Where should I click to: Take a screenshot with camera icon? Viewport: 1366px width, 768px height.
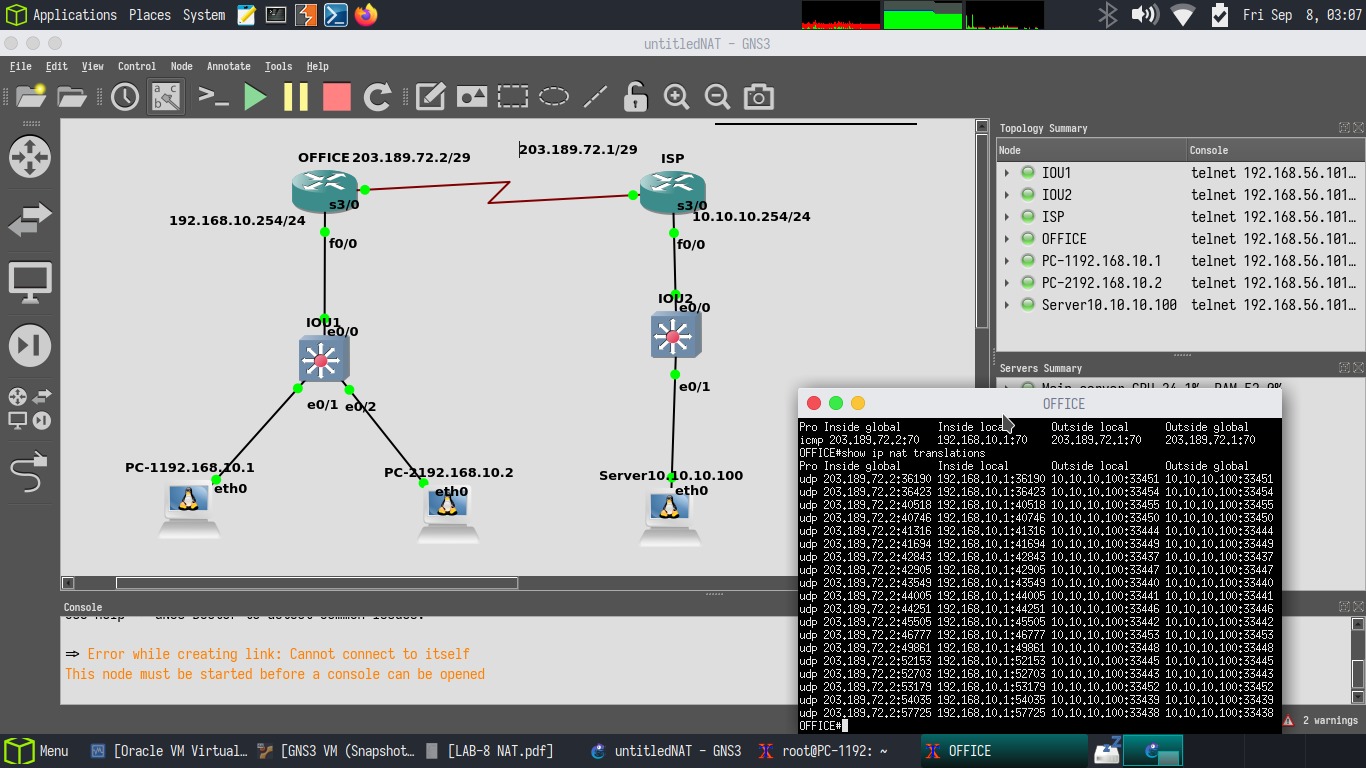[x=759, y=97]
